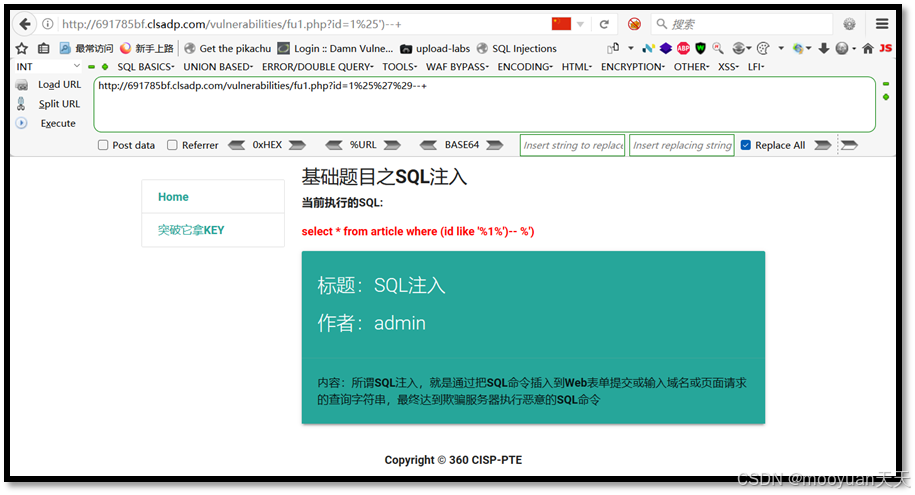Click the Split URL button
The image size is (915, 495).
pos(49,104)
